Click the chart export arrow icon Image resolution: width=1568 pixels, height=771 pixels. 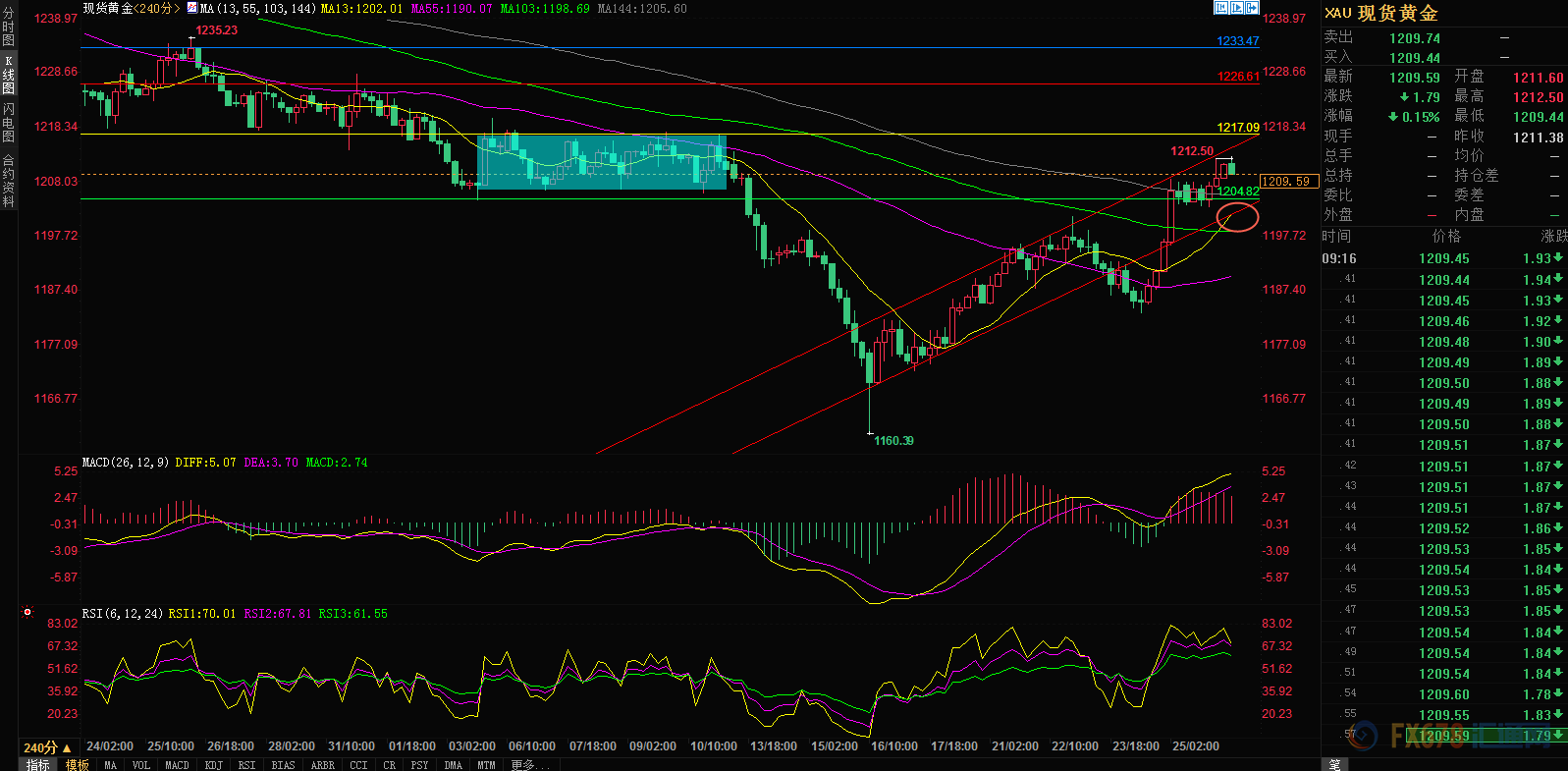(1252, 8)
